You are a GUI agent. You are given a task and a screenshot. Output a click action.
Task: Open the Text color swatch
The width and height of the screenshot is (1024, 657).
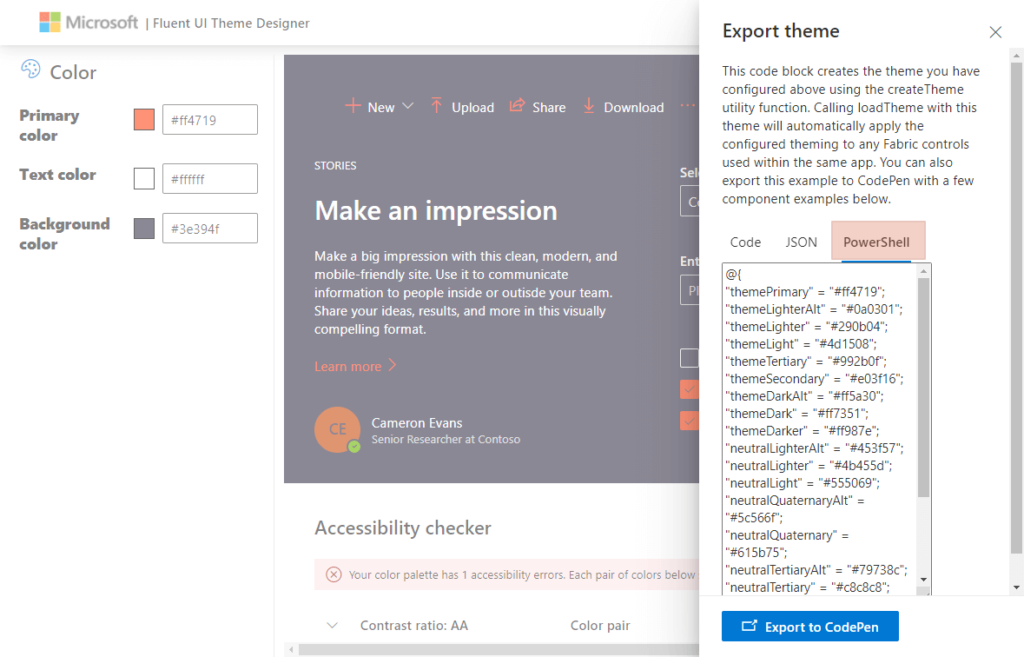tap(144, 178)
